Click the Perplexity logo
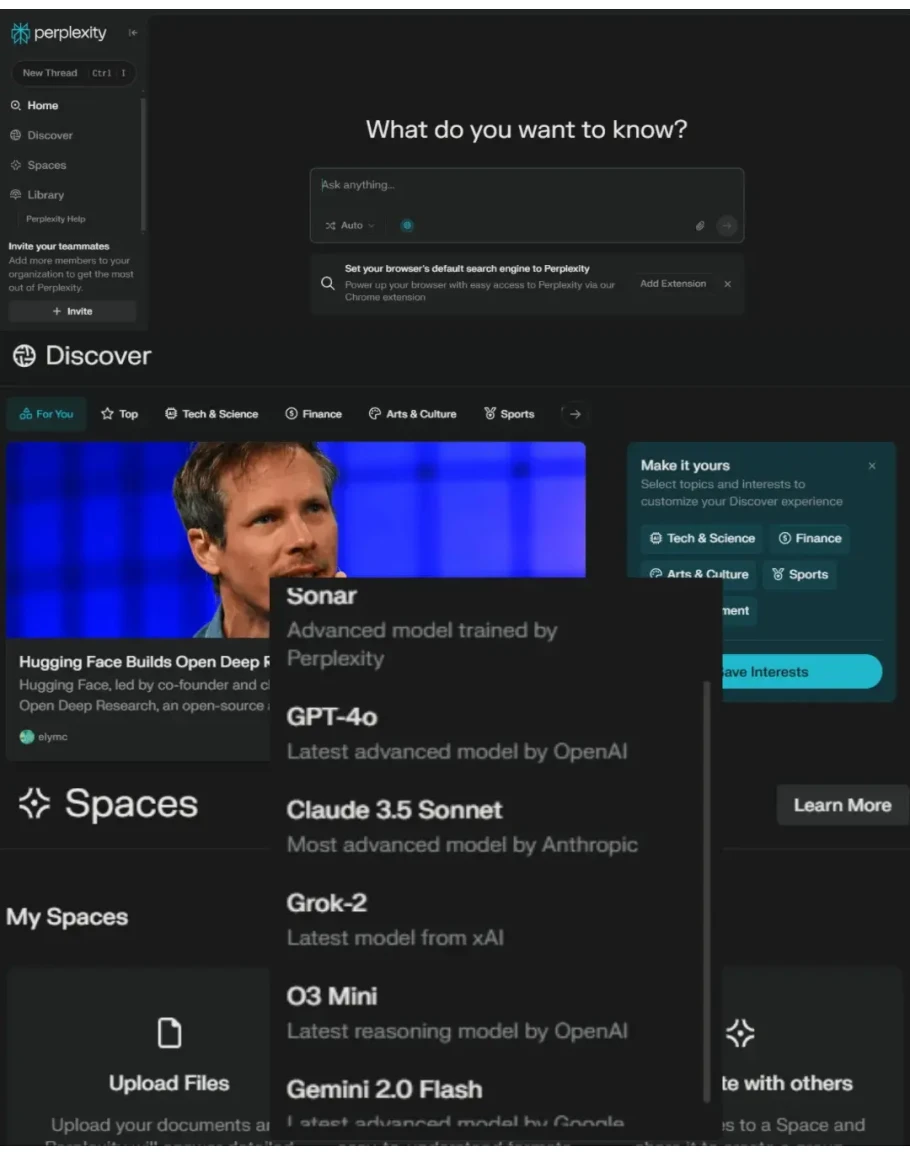 (59, 33)
